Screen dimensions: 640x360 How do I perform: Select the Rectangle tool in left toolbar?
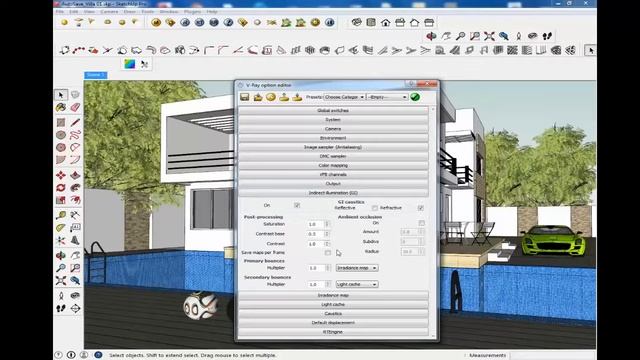coord(61,122)
